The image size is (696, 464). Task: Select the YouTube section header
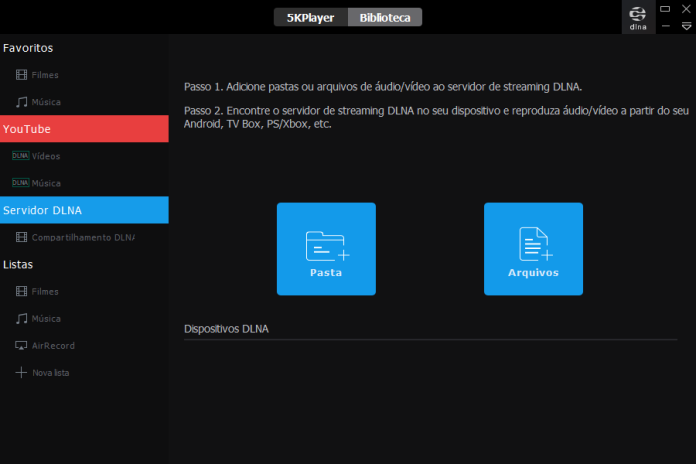click(x=84, y=129)
